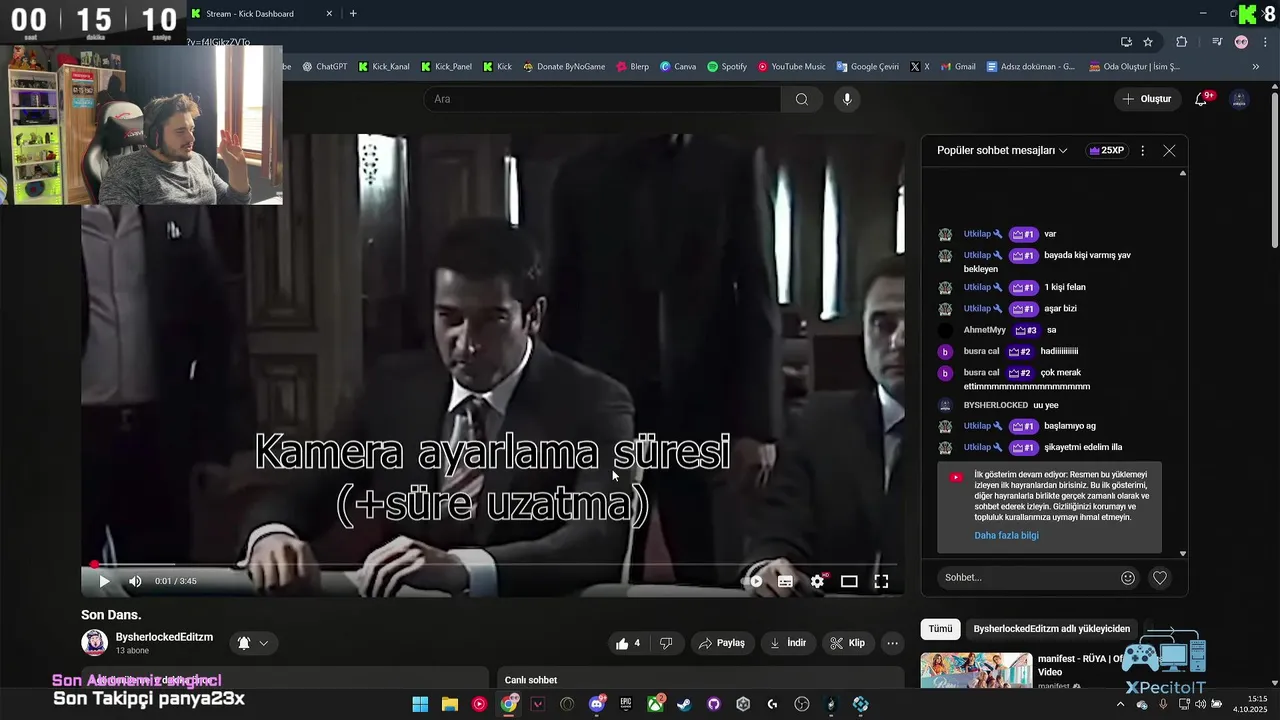Image resolution: width=1280 pixels, height=720 pixels.
Task: Open emoji picker in chat input
Action: pyautogui.click(x=1128, y=577)
